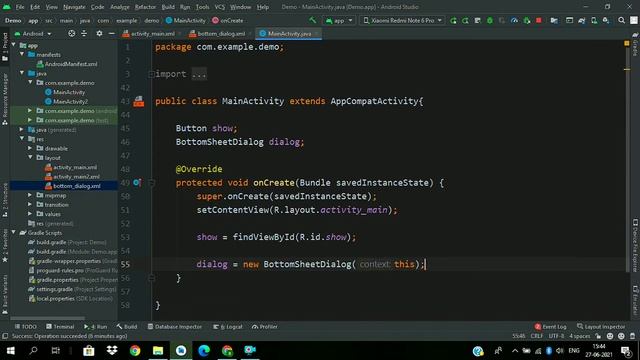Open Chrome from the taskbar
Image resolution: width=640 pixels, height=360 pixels.
click(135, 351)
